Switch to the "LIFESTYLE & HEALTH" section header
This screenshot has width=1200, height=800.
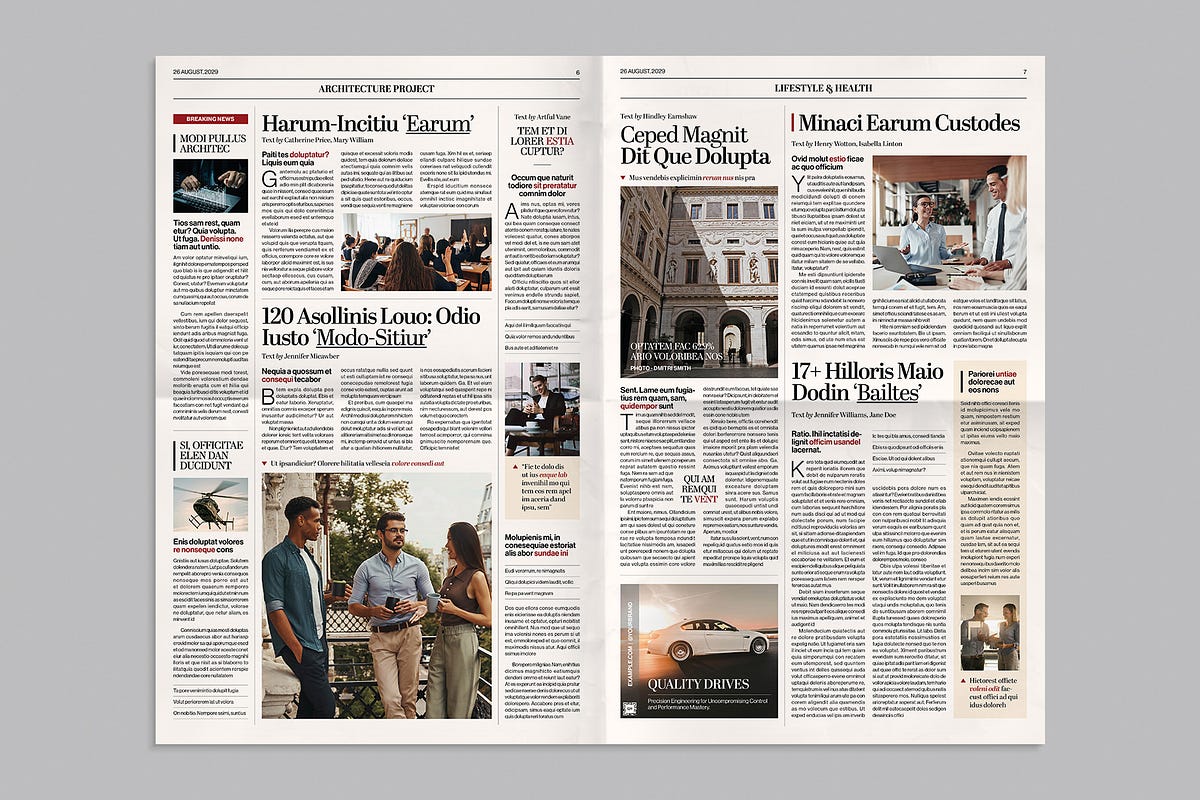pyautogui.click(x=824, y=88)
